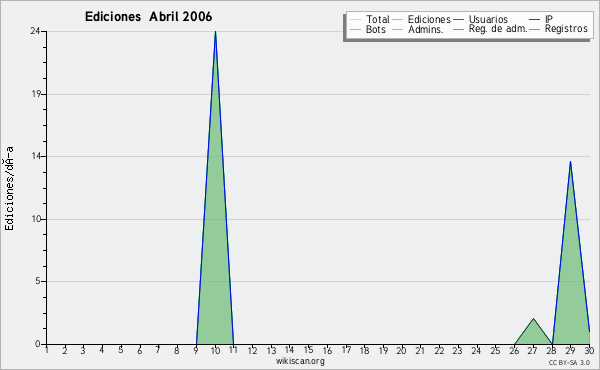Click the x-axis day label '30'
This screenshot has height=370, width=600.
point(589,350)
